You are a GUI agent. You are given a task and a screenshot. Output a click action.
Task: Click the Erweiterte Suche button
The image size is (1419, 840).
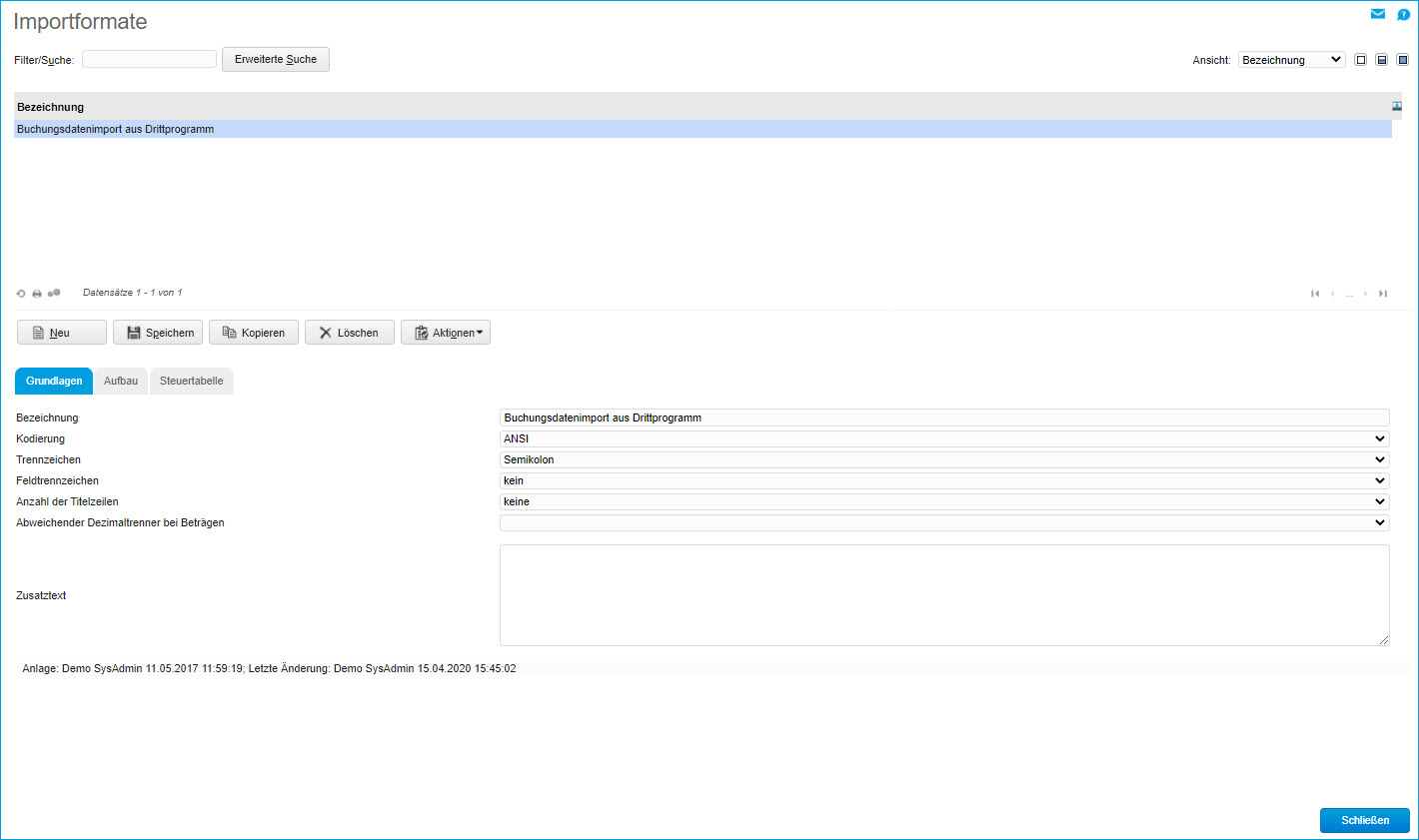tap(276, 59)
